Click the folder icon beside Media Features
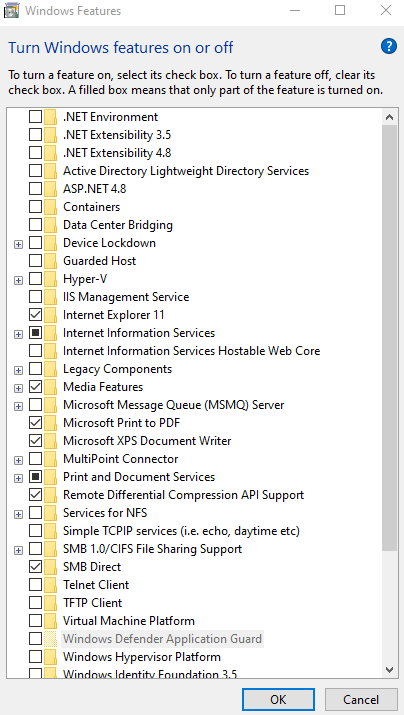 tap(50, 387)
